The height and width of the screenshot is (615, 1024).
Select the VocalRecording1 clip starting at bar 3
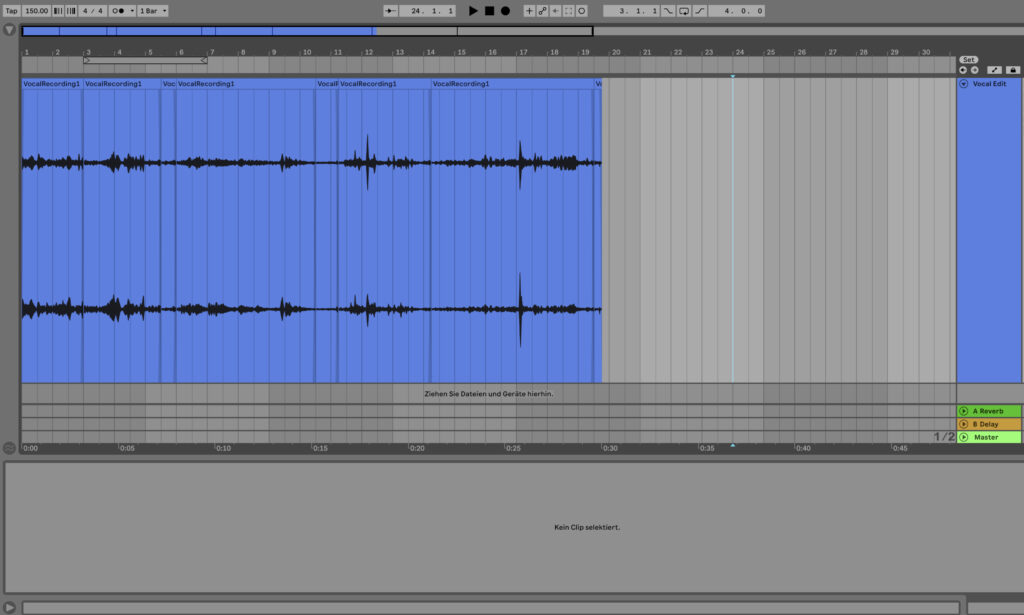tap(121, 84)
